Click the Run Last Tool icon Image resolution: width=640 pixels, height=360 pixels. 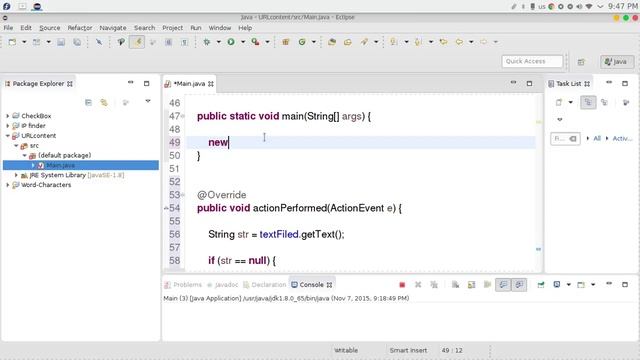256,42
